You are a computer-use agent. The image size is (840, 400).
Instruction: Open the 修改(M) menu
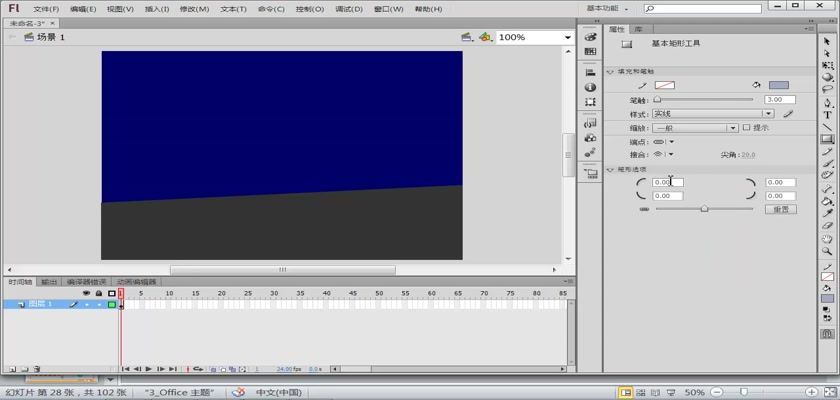click(x=194, y=9)
